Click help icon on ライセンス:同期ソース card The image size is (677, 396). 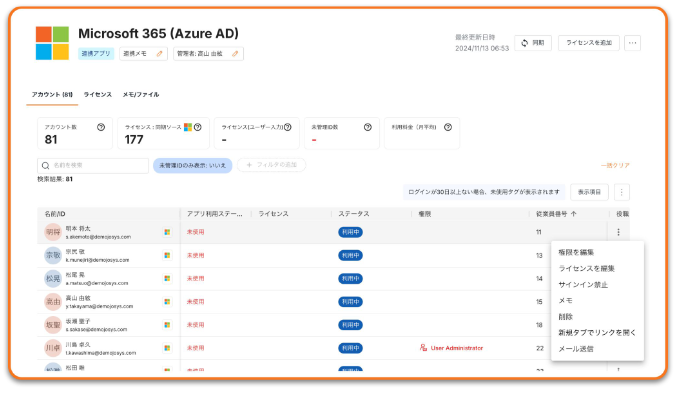point(198,127)
